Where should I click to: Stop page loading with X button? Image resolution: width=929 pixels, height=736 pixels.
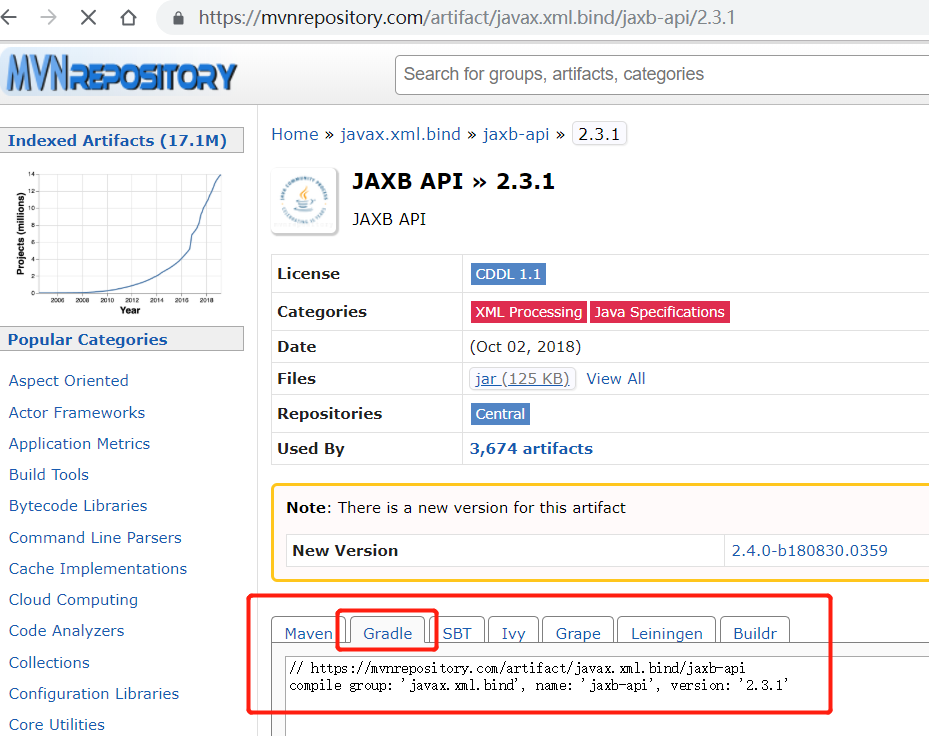tap(88, 17)
